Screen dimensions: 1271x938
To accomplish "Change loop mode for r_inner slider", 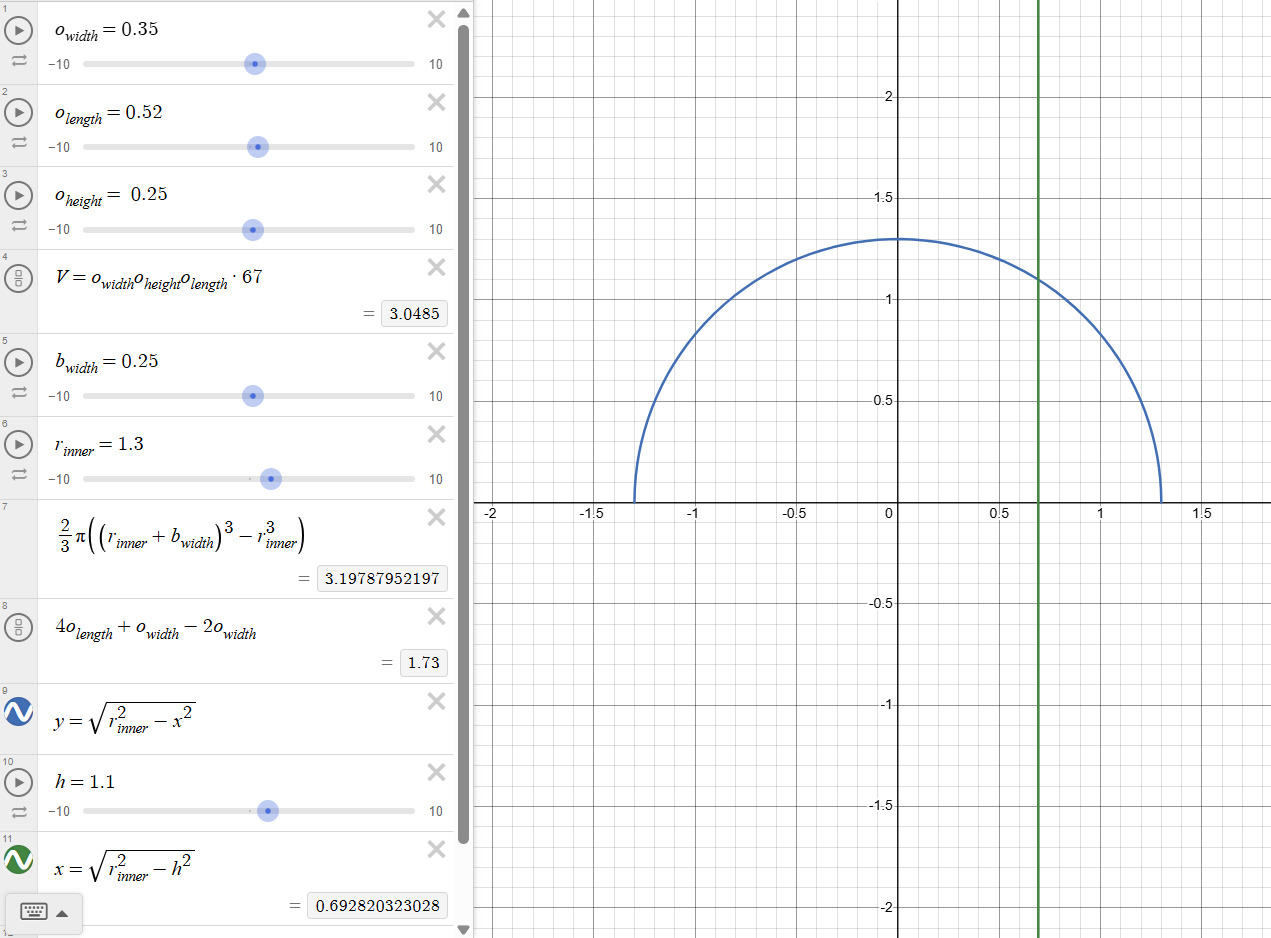I will click(18, 475).
